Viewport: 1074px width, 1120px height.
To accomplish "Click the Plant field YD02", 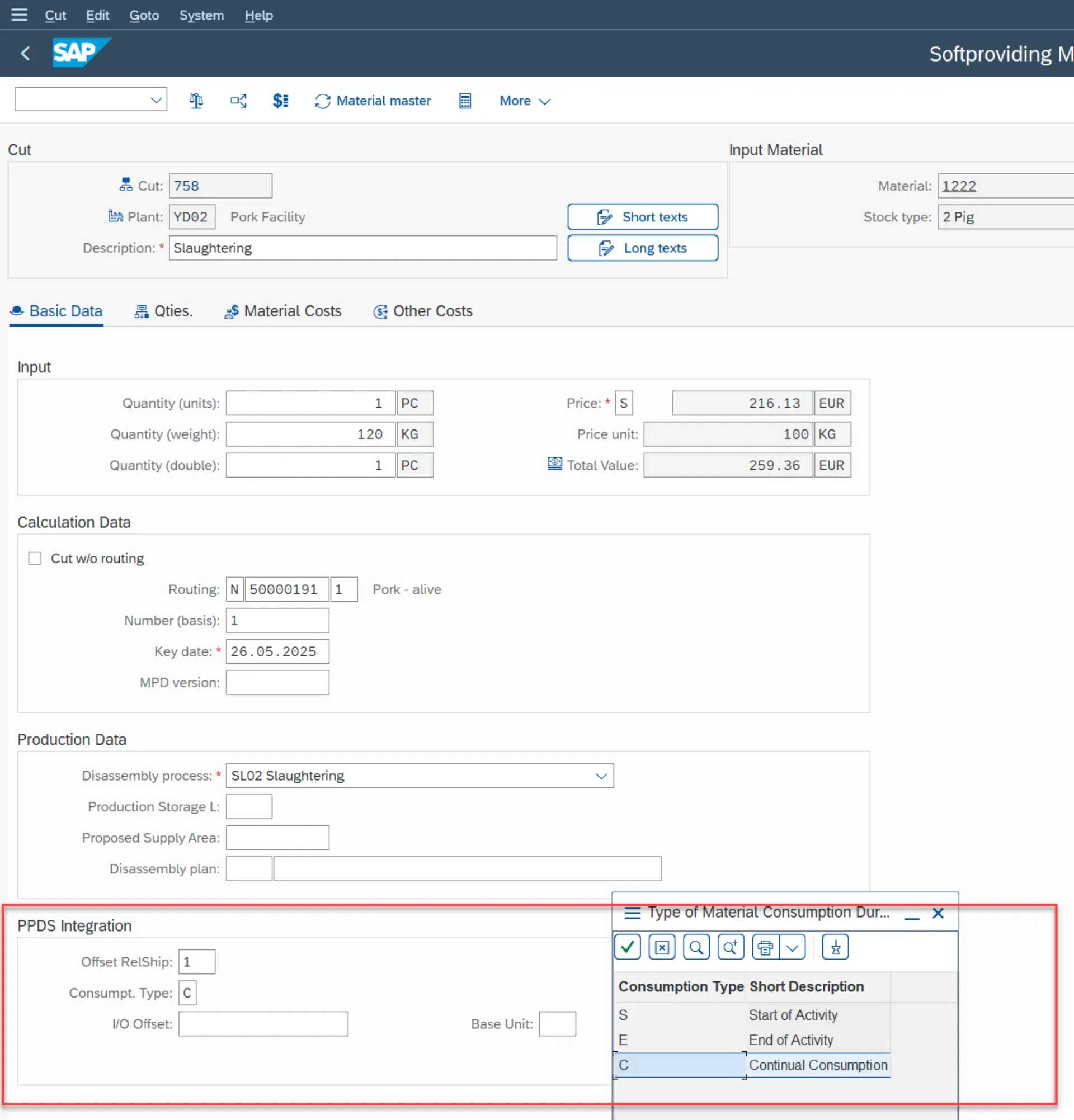I will (192, 217).
